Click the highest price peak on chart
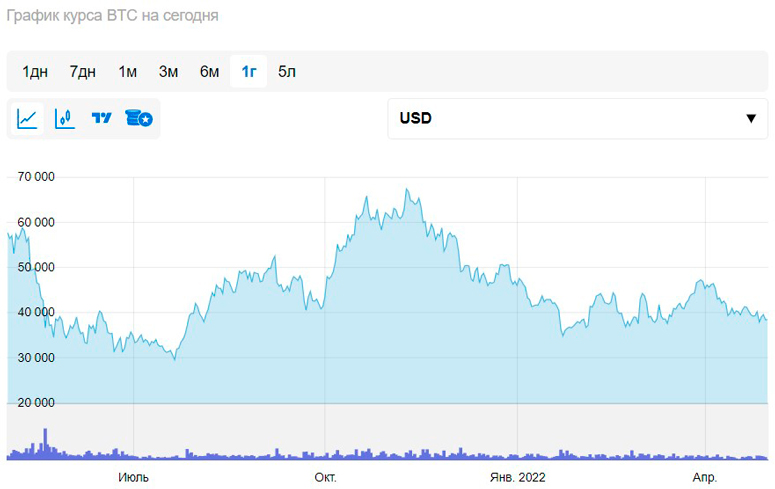This screenshot has height=489, width=775. (x=406, y=189)
